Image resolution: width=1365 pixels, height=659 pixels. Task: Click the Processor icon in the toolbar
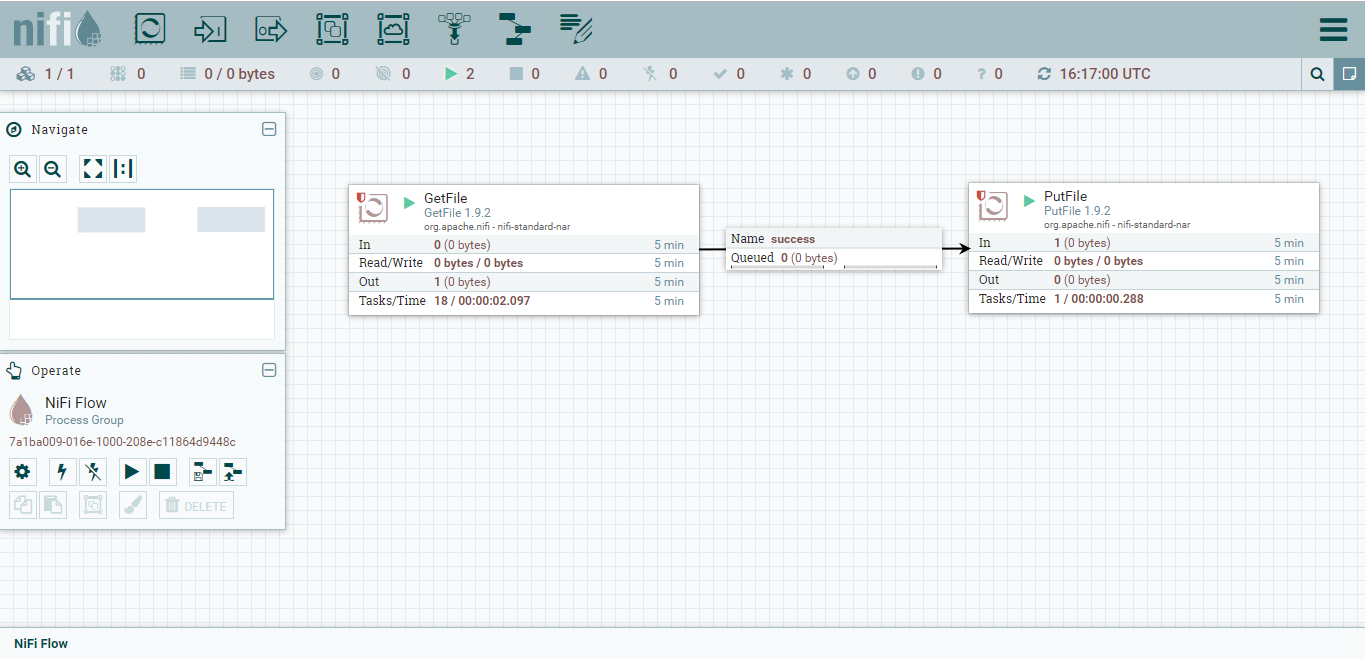(150, 29)
